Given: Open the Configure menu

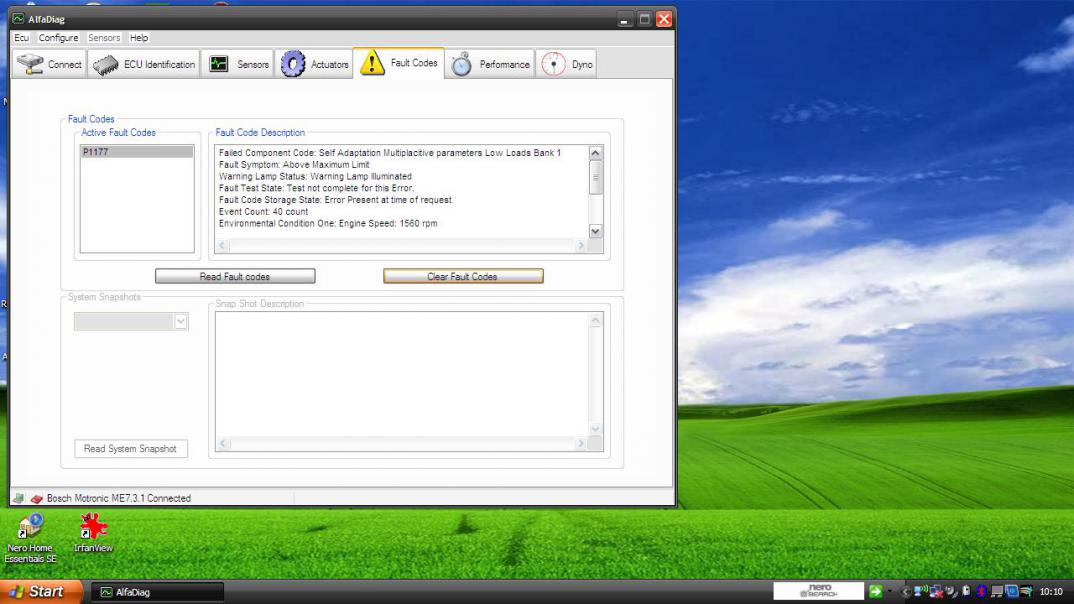Looking at the screenshot, I should tap(58, 38).
